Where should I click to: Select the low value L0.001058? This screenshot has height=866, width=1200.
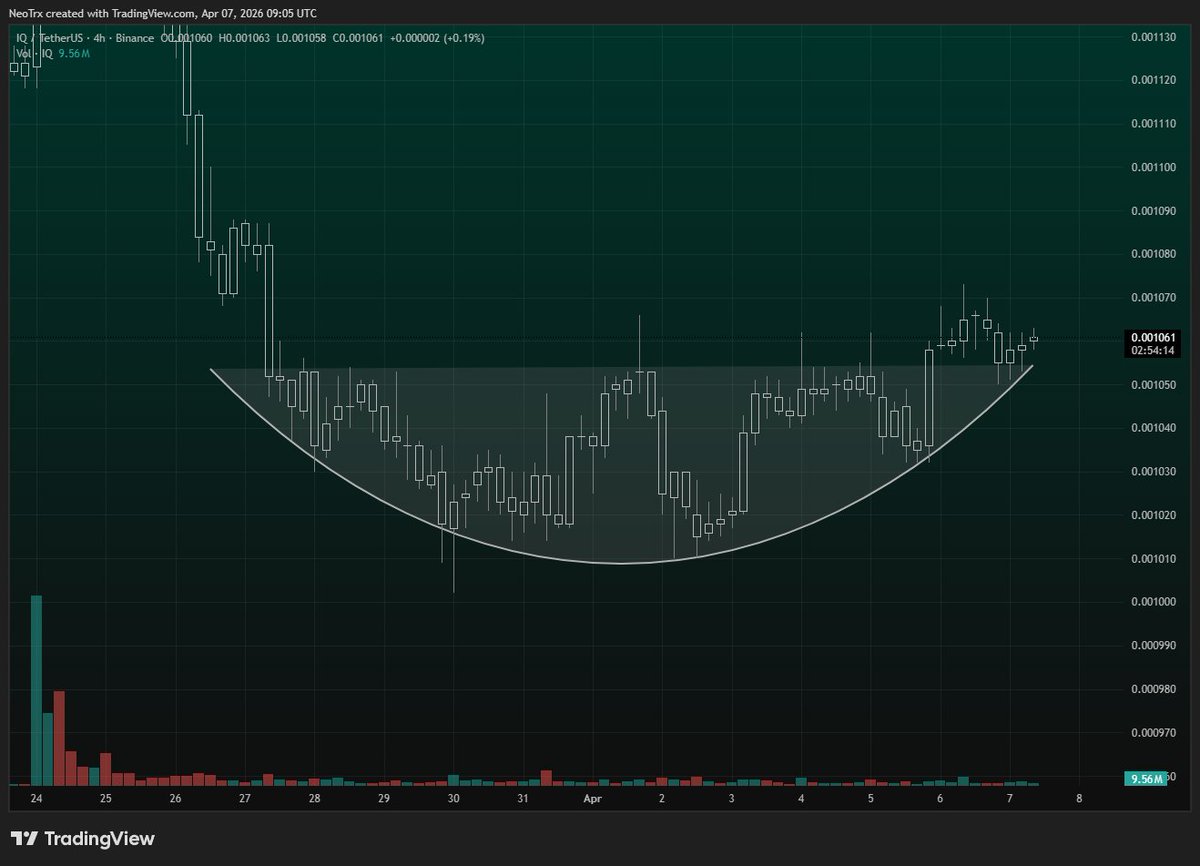coord(300,37)
